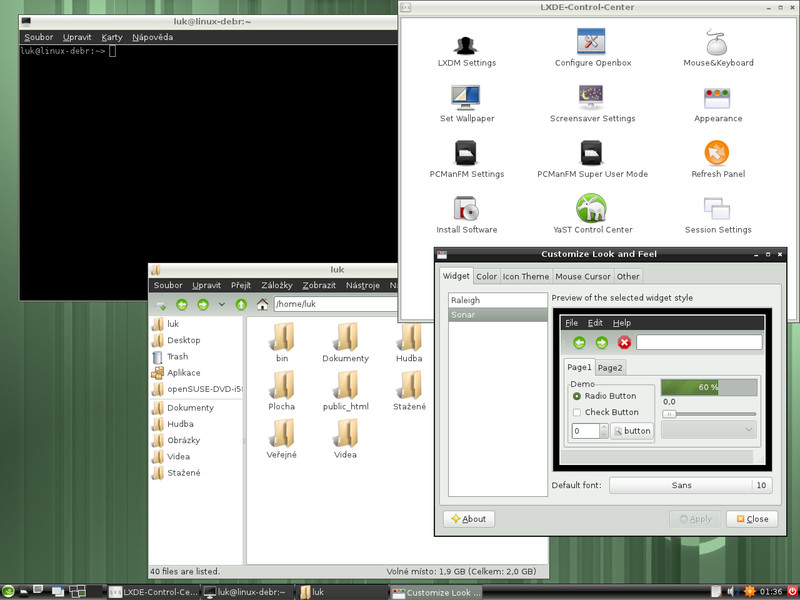Open the Default font selector showing Sans

(x=691, y=485)
